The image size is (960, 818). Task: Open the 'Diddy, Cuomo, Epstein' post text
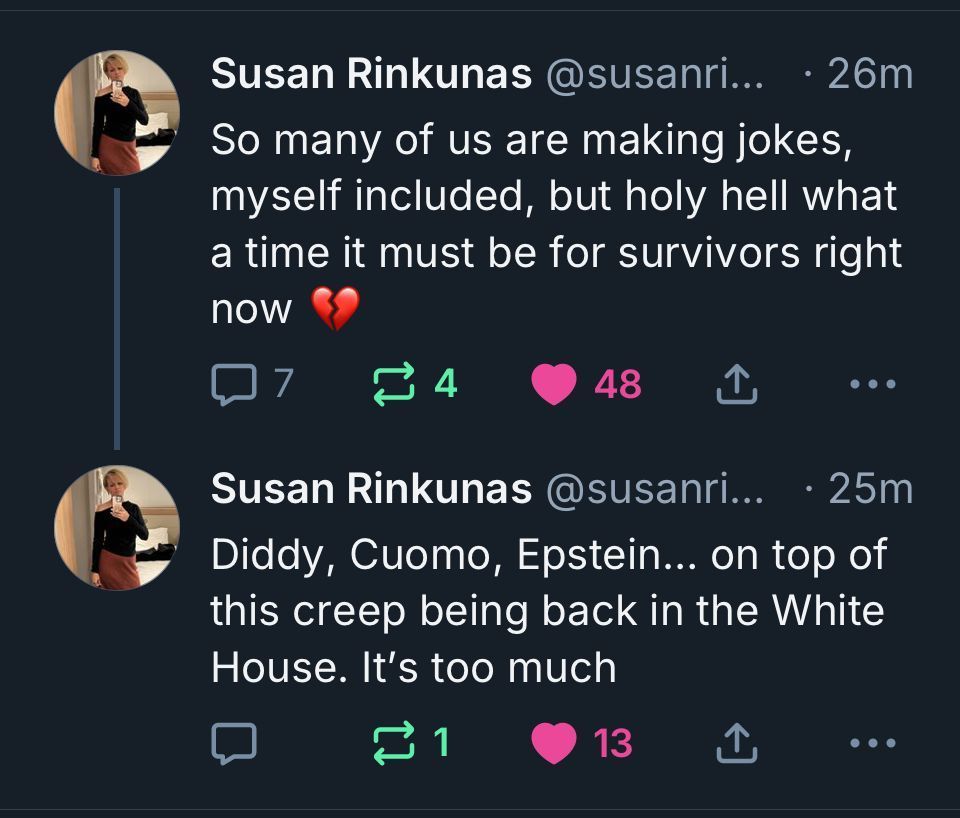click(549, 611)
